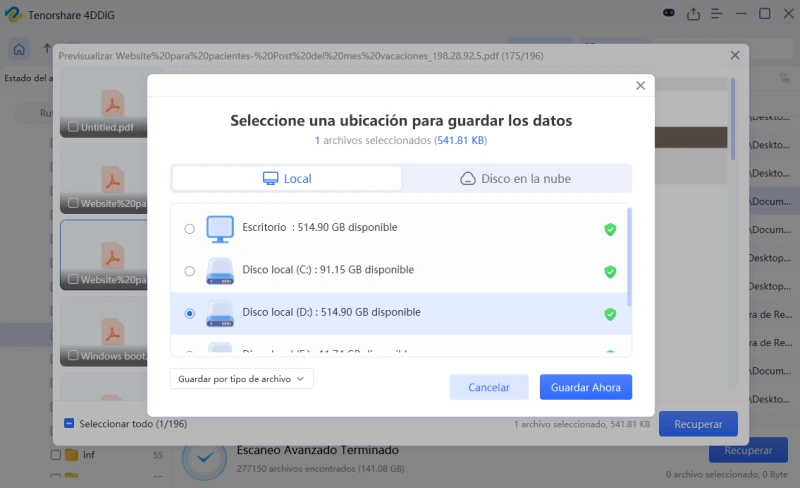Toggle the Seleccionar todo checkbox
Image resolution: width=800 pixels, height=488 pixels.
[x=69, y=423]
